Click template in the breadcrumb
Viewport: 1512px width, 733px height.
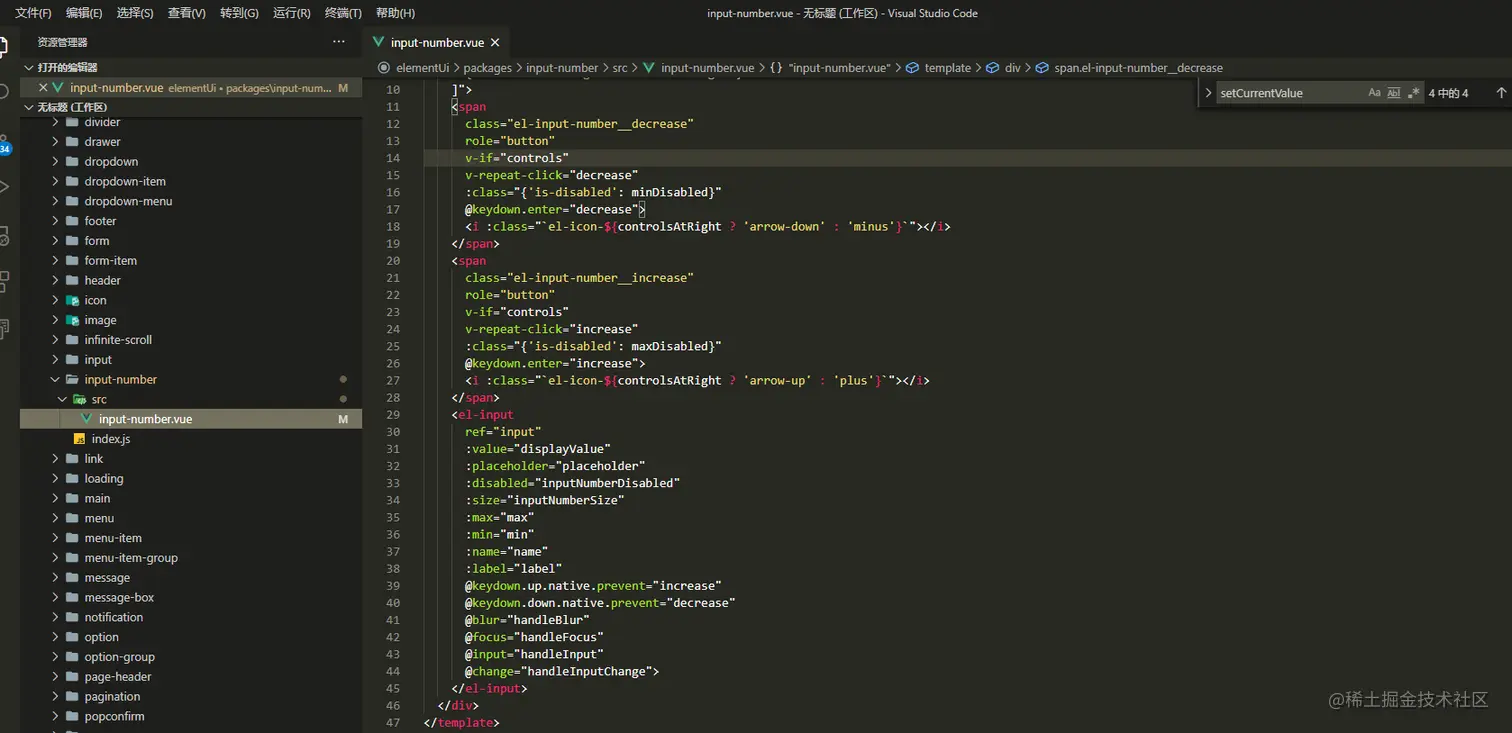click(x=948, y=68)
